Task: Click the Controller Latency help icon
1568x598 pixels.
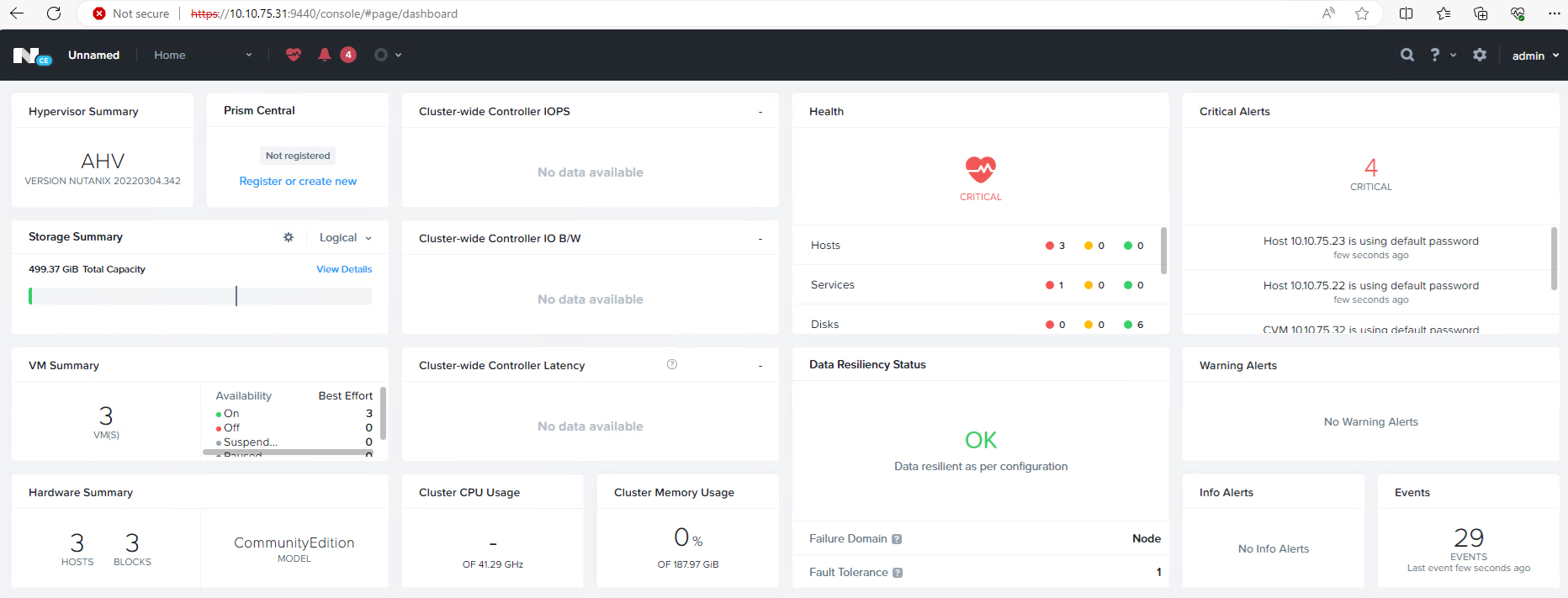Action: tap(672, 364)
